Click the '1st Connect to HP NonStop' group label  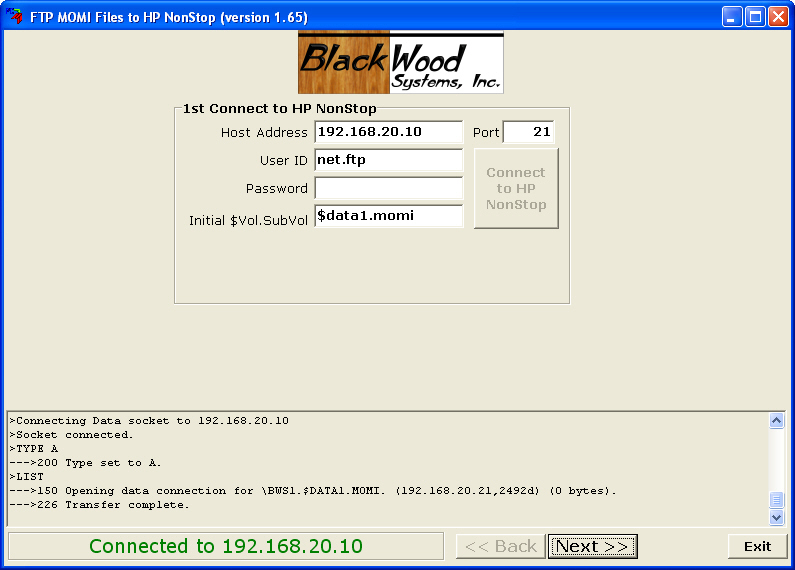(x=279, y=109)
